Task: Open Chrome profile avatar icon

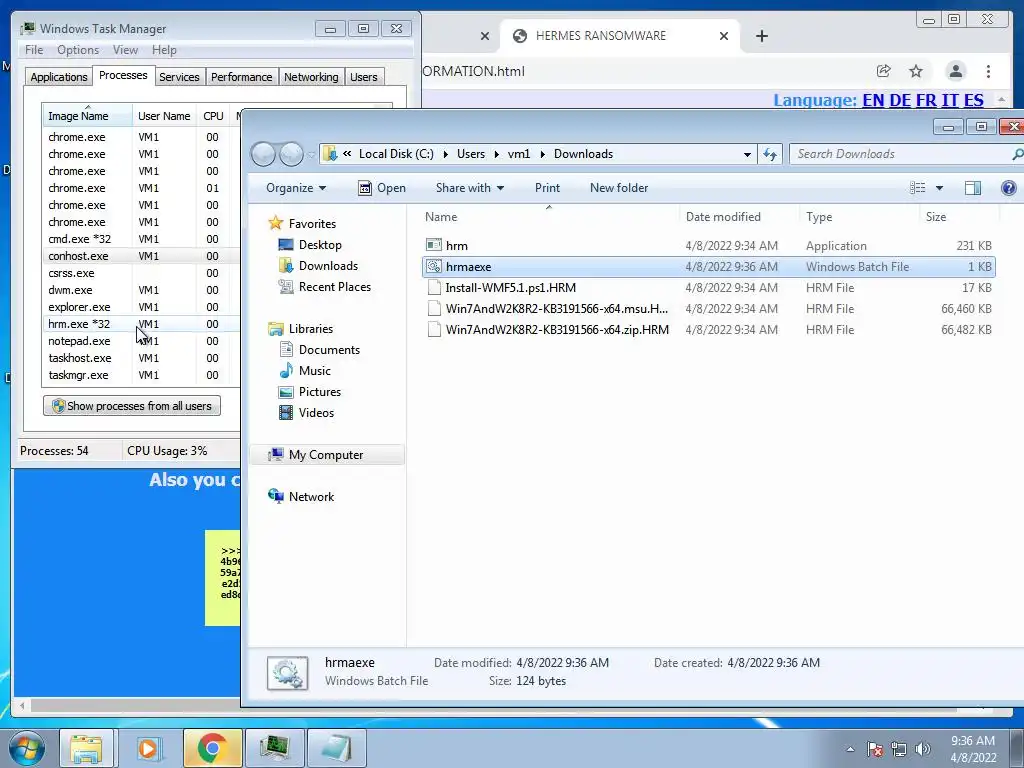Action: pos(955,71)
